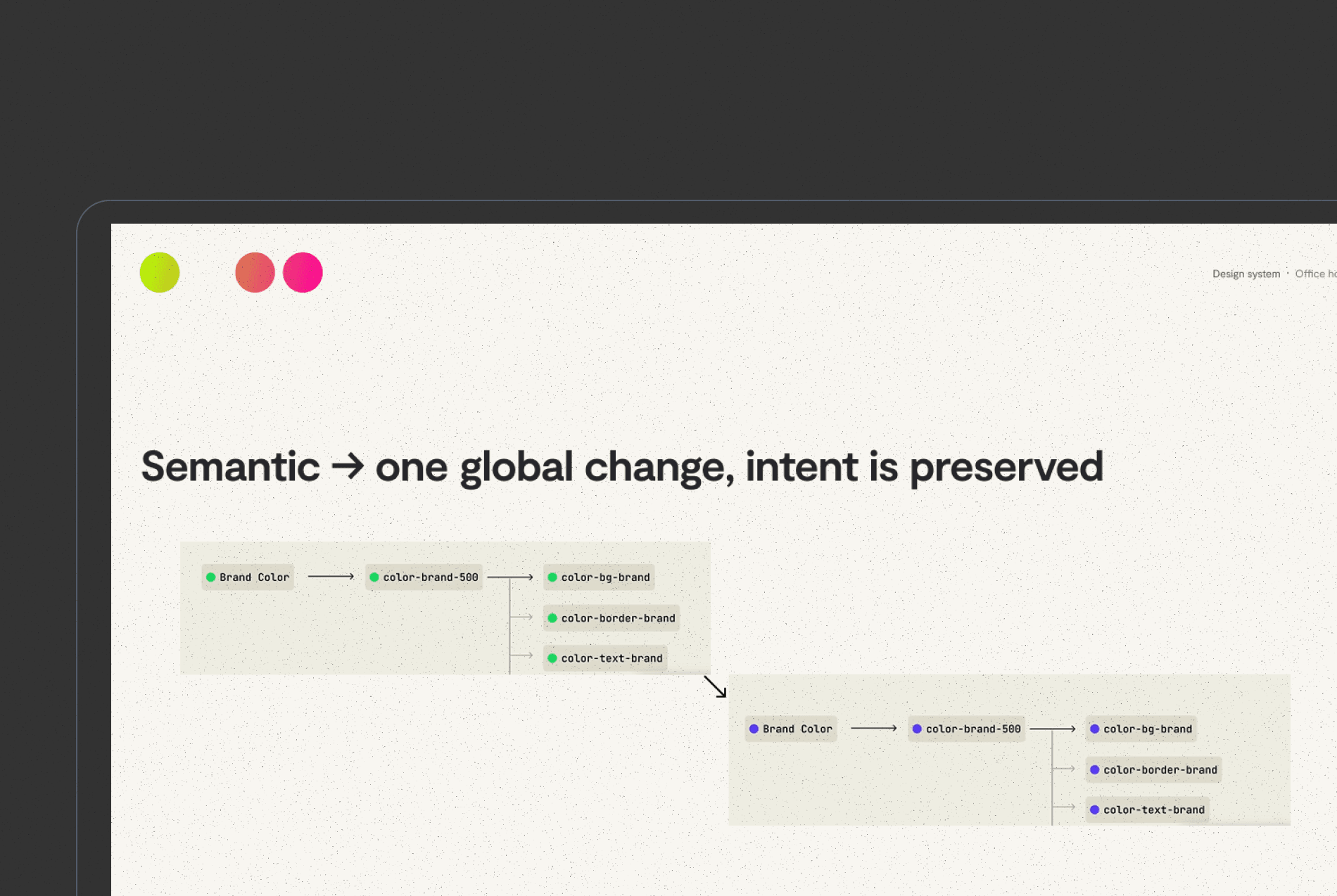Select the green Brand Color chip
The height and width of the screenshot is (896, 1337).
[248, 577]
